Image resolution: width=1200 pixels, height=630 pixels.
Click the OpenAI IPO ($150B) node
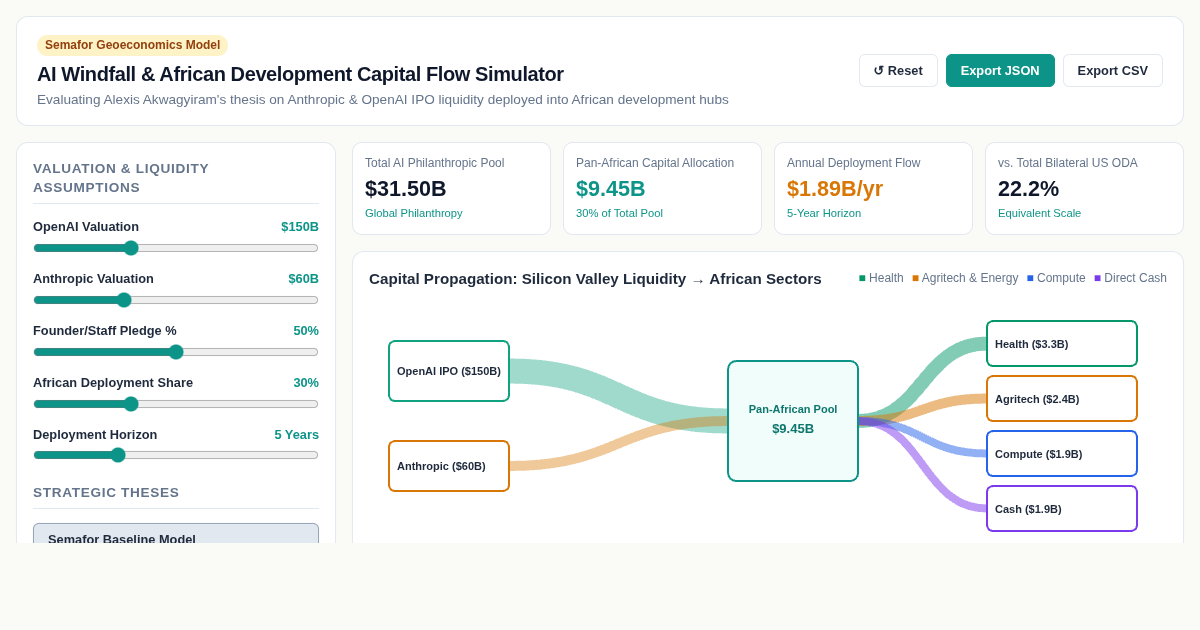pos(449,371)
